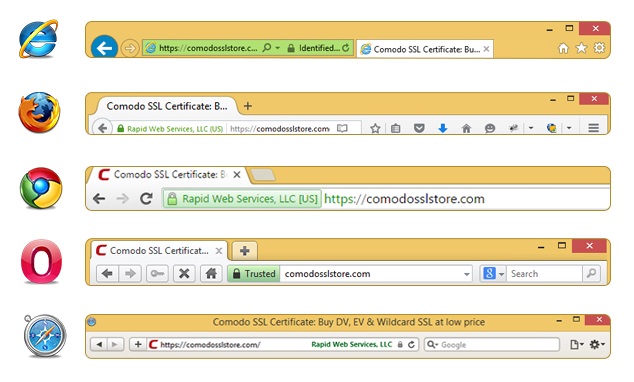Open the IE address bar dropdown arrow

[x=278, y=48]
